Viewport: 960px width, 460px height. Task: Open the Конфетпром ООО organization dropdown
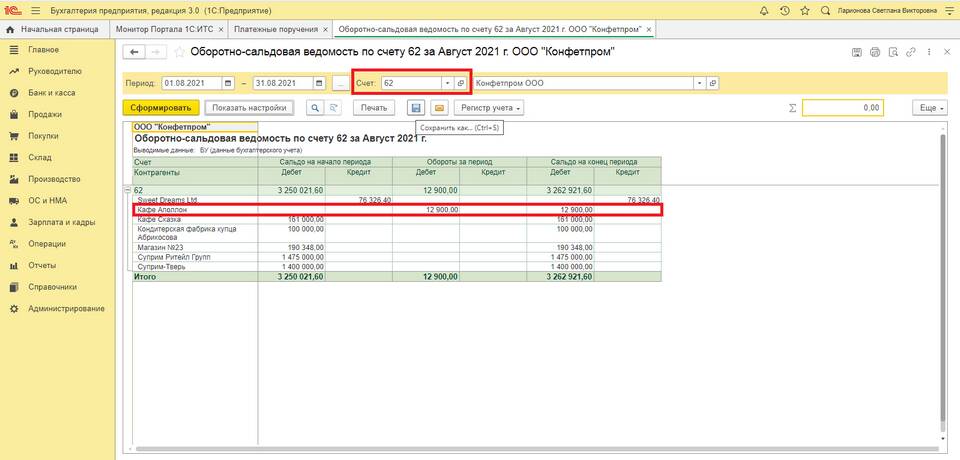[699, 83]
